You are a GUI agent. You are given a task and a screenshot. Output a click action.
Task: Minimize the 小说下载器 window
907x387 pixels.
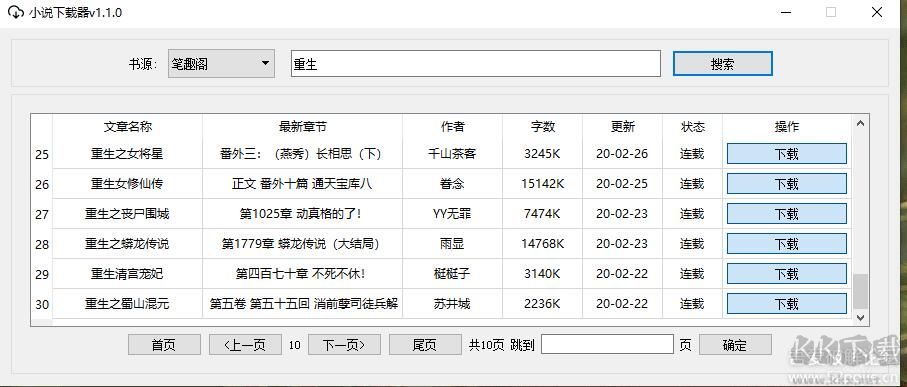[x=785, y=12]
